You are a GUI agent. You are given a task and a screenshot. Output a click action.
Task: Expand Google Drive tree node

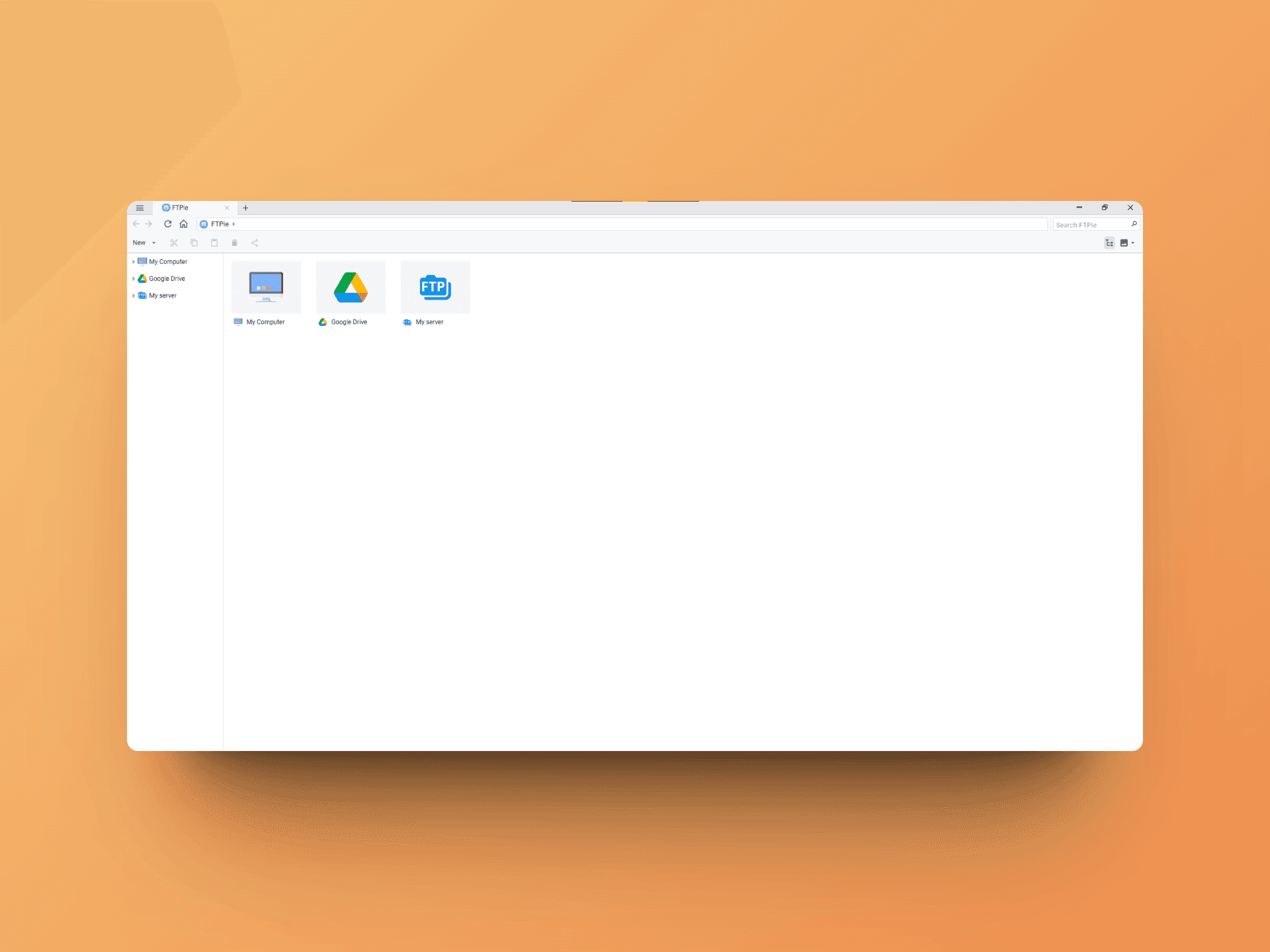pos(134,279)
